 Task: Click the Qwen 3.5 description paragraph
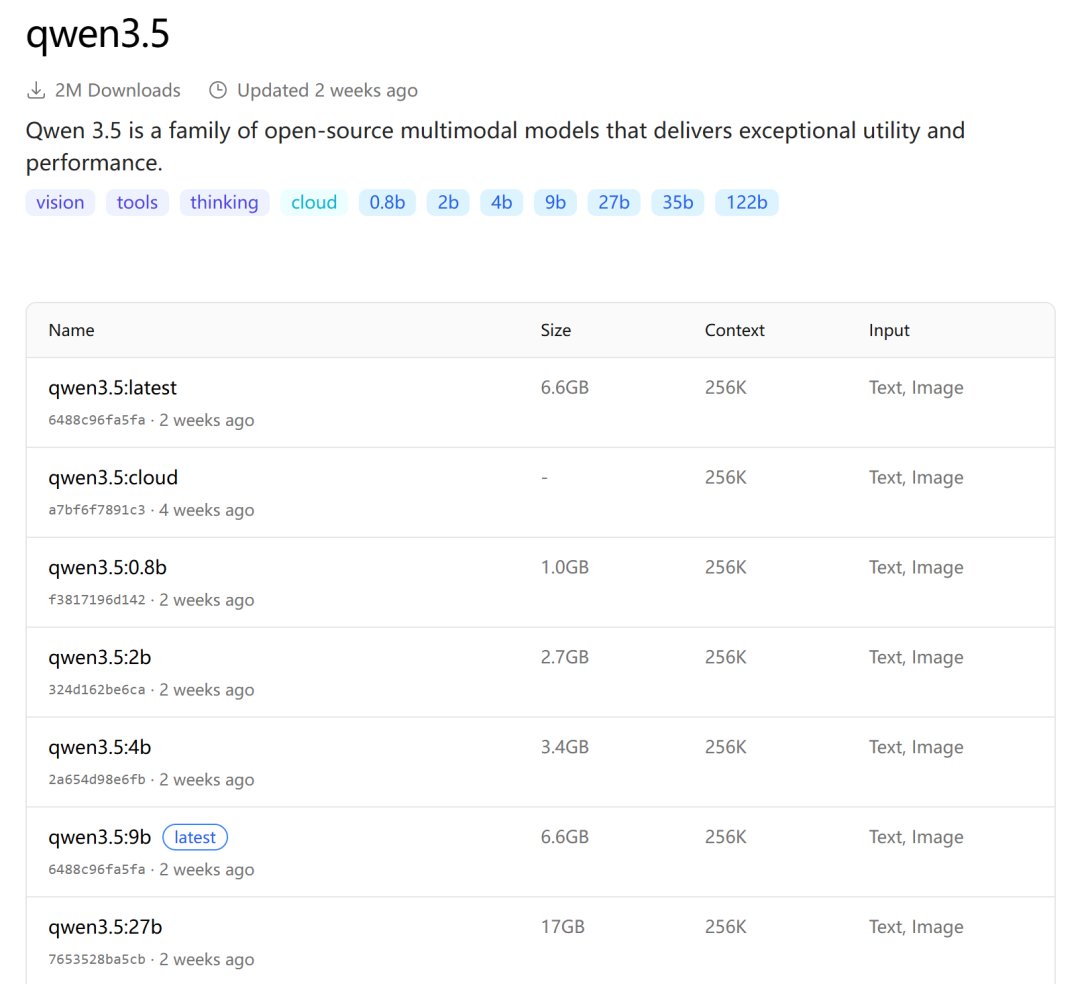point(495,146)
